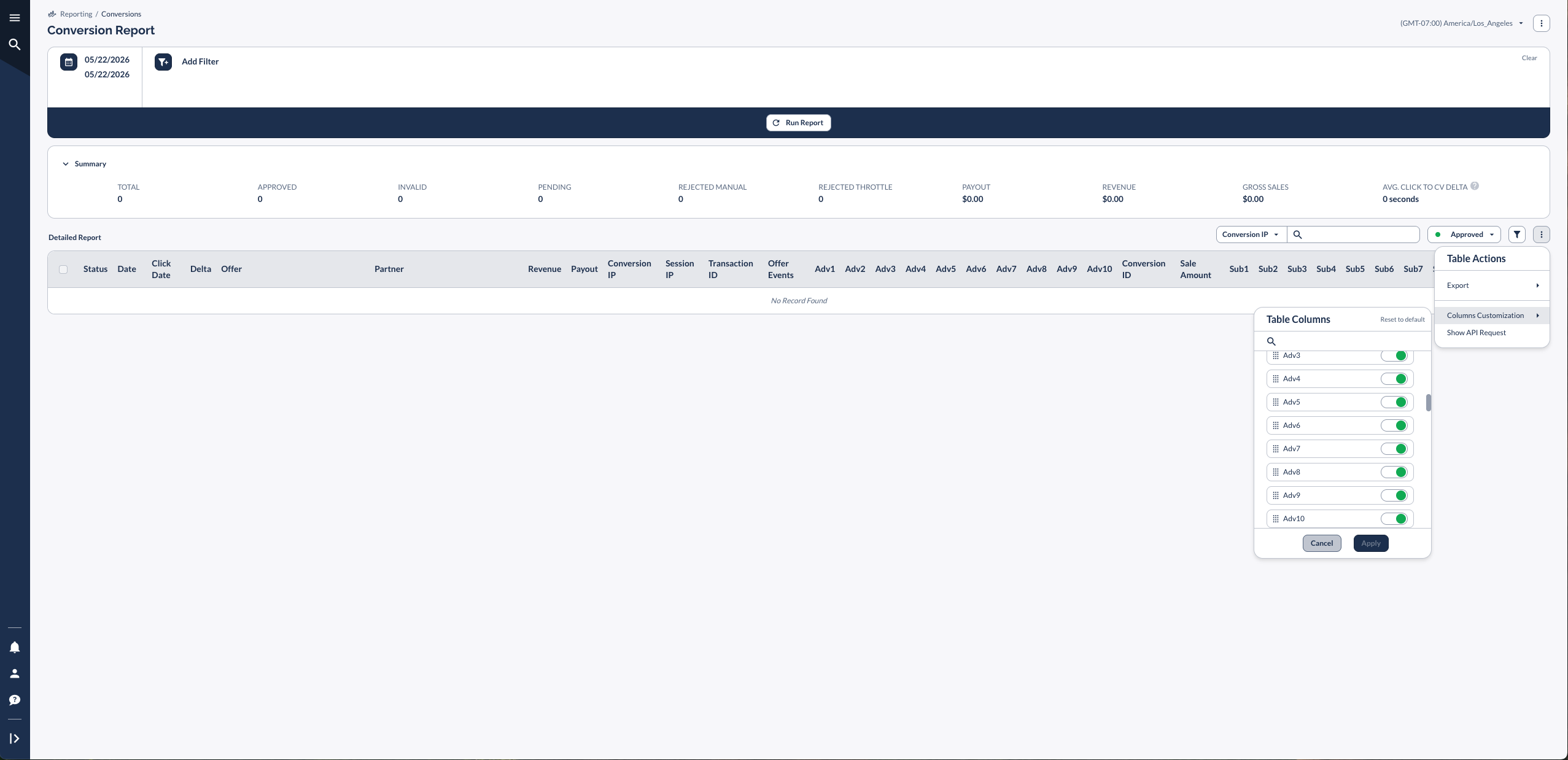Hide the Adv10 column via its toggle
This screenshot has height=760, width=1568.
(x=1394, y=519)
